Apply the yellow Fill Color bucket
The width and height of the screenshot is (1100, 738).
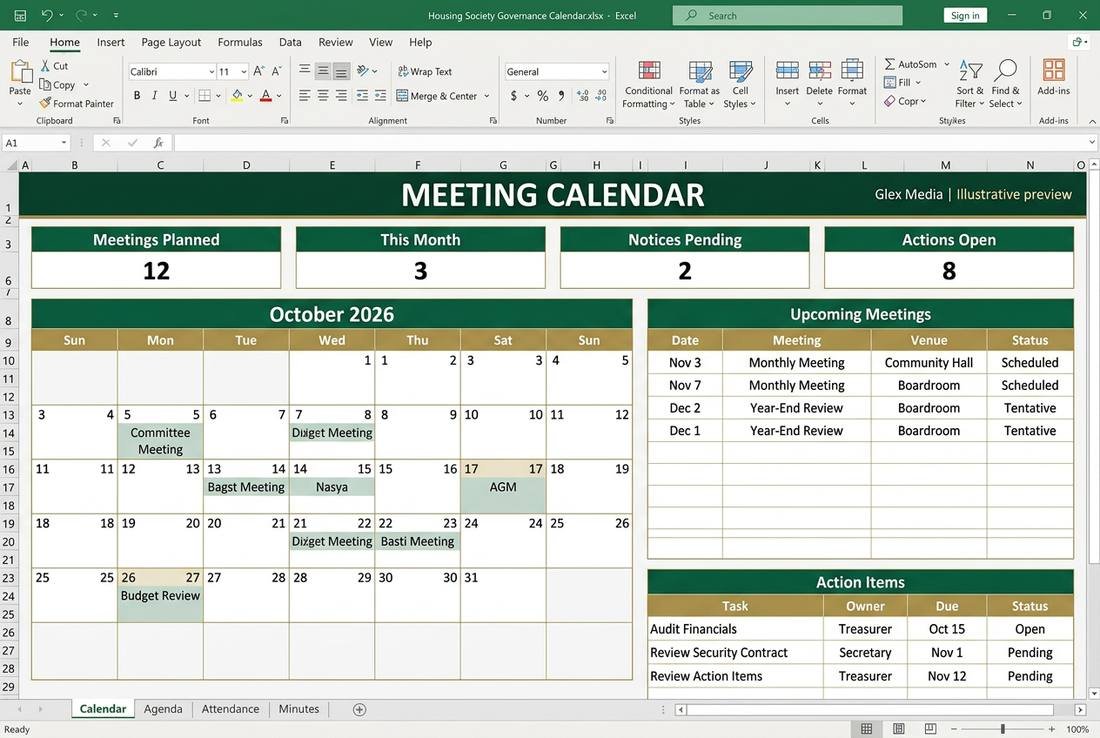click(x=237, y=95)
